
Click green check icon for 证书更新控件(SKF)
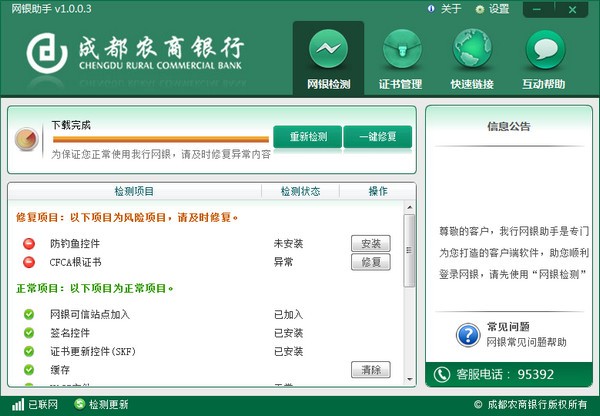click(x=29, y=351)
